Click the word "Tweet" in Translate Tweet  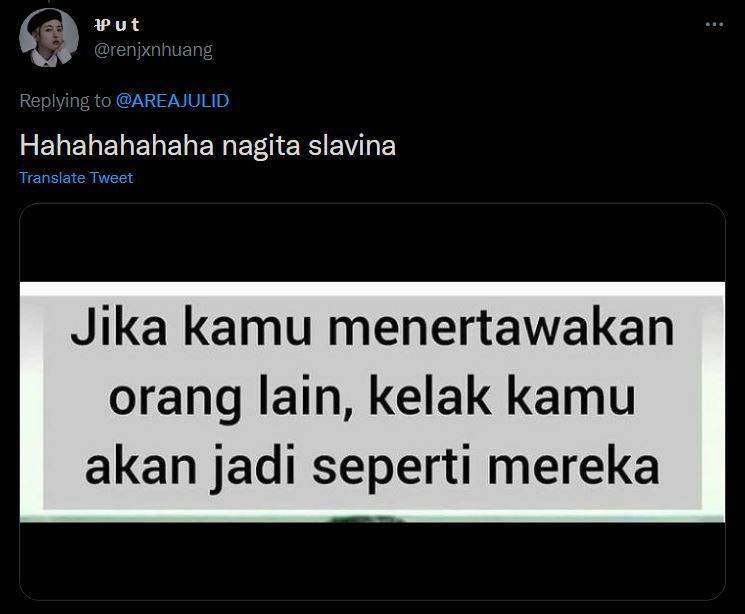click(x=112, y=178)
